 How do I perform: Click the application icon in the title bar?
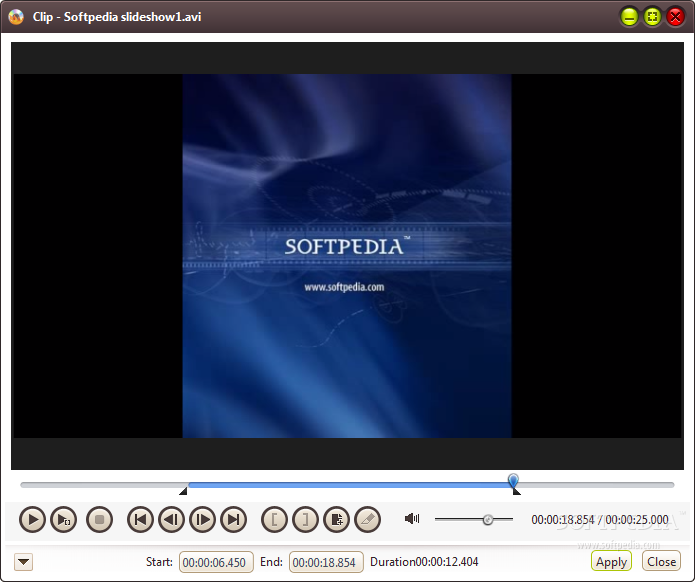click(x=16, y=17)
